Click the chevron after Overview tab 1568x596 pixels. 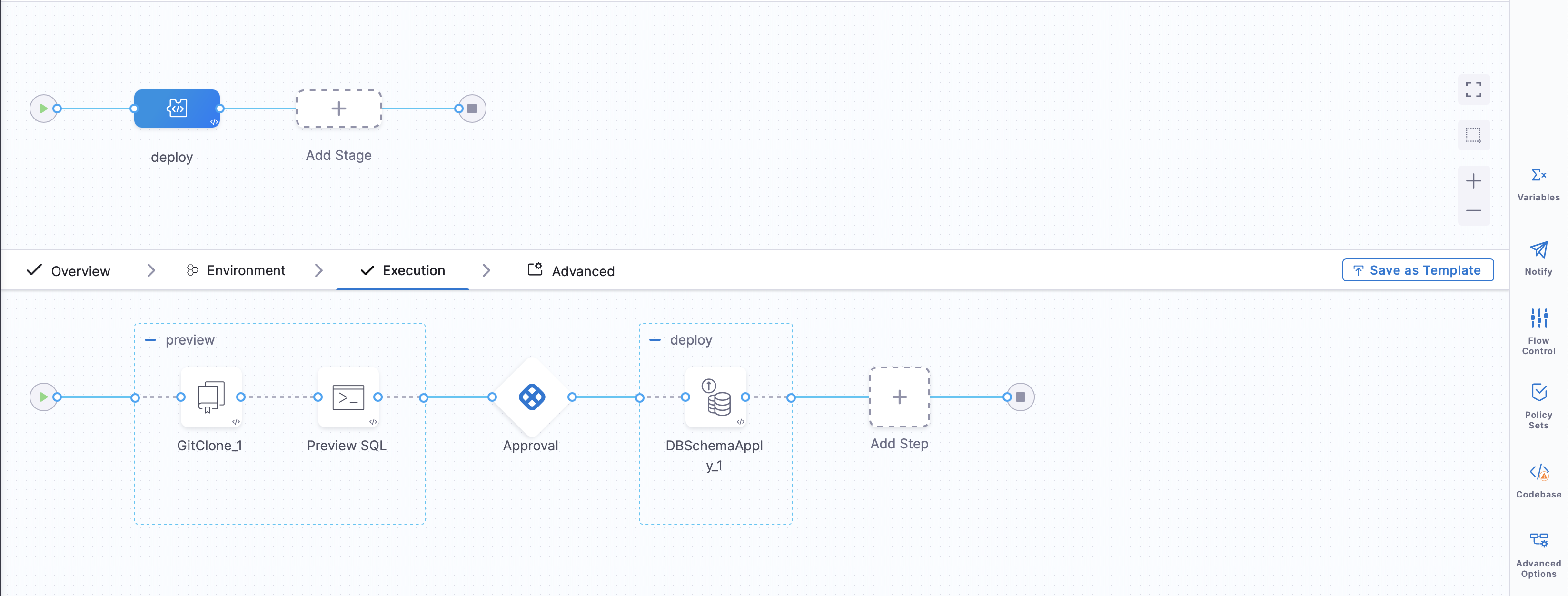[151, 270]
